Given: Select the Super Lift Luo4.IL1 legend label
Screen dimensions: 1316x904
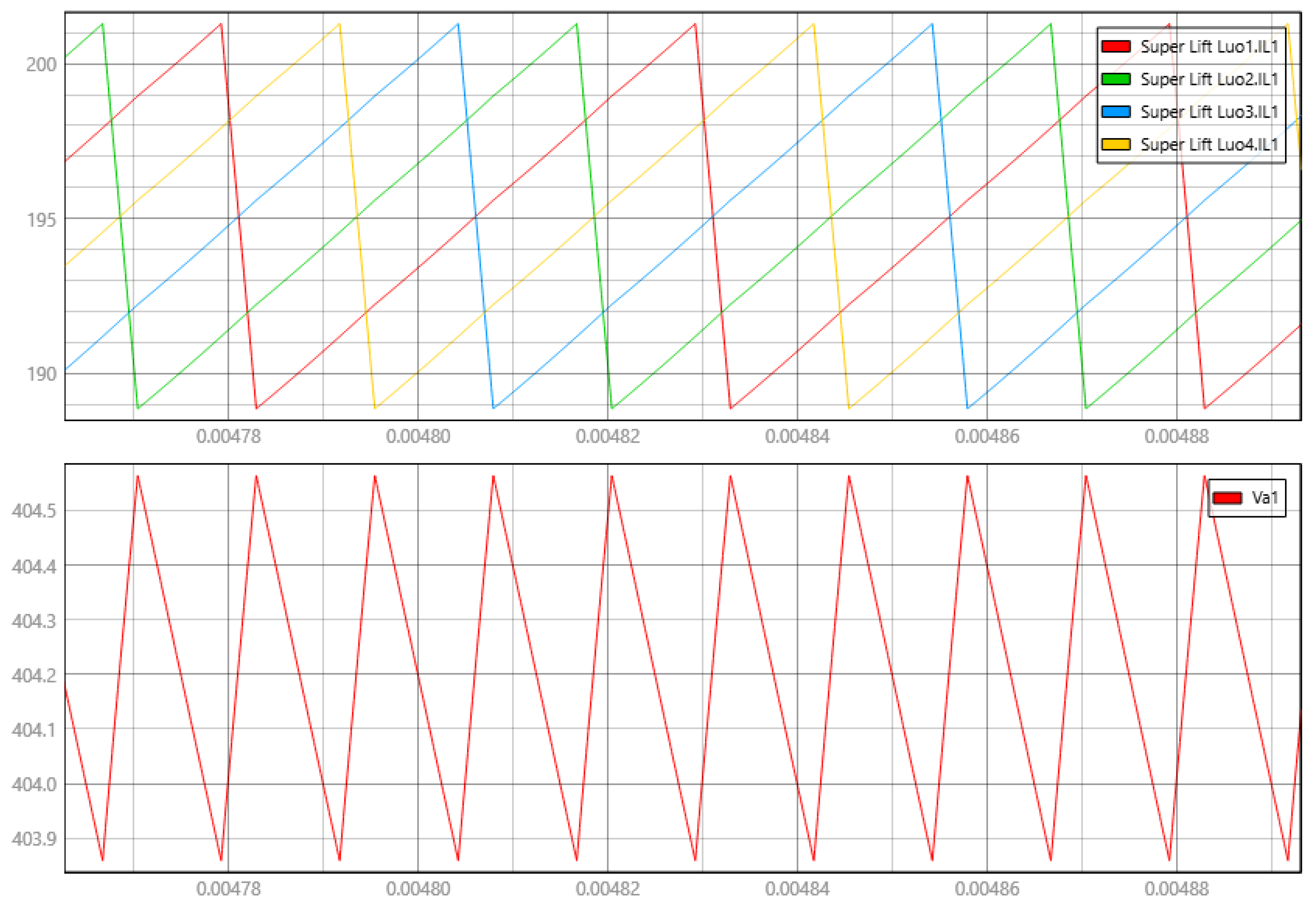Looking at the screenshot, I should click(x=1209, y=144).
